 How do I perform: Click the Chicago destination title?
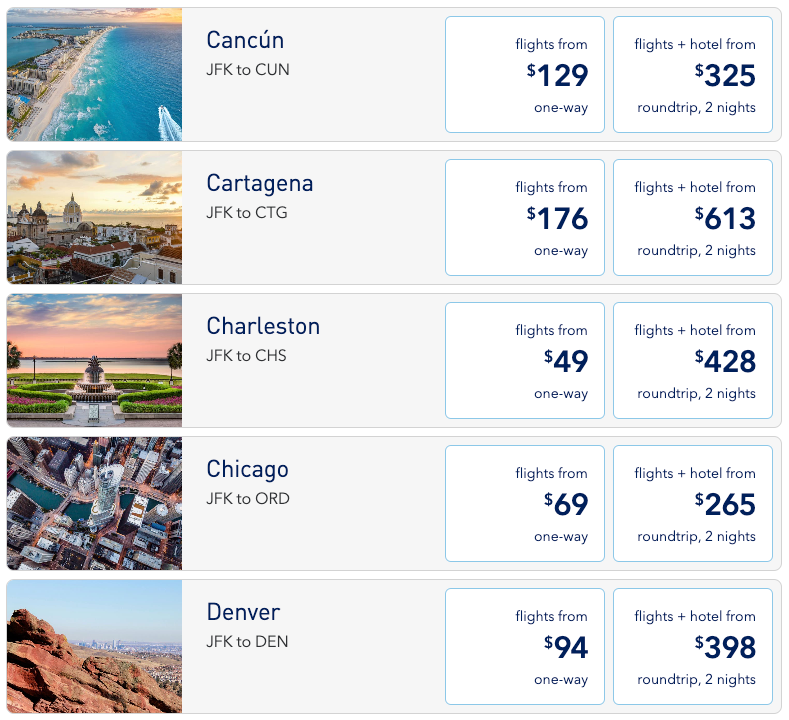click(248, 469)
